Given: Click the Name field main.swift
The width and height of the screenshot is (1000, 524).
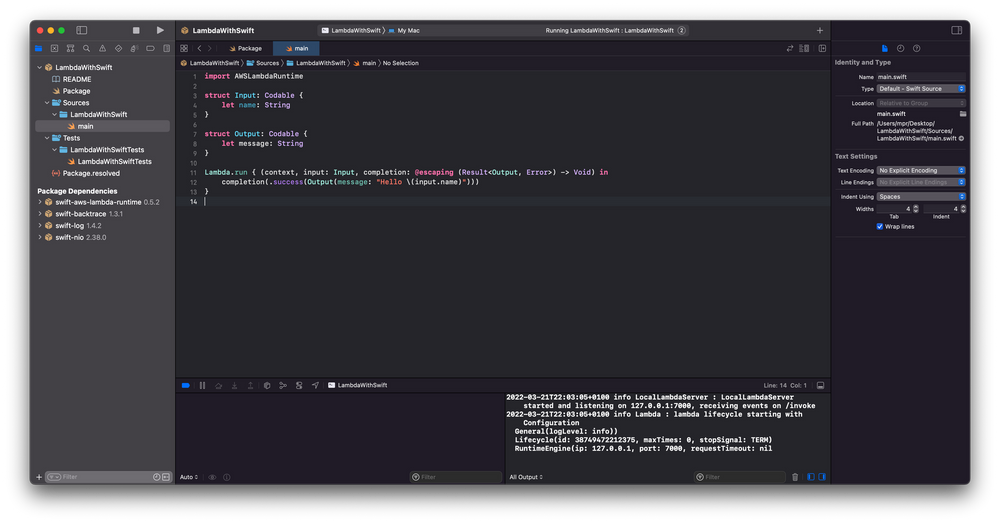Looking at the screenshot, I should pyautogui.click(x=921, y=76).
